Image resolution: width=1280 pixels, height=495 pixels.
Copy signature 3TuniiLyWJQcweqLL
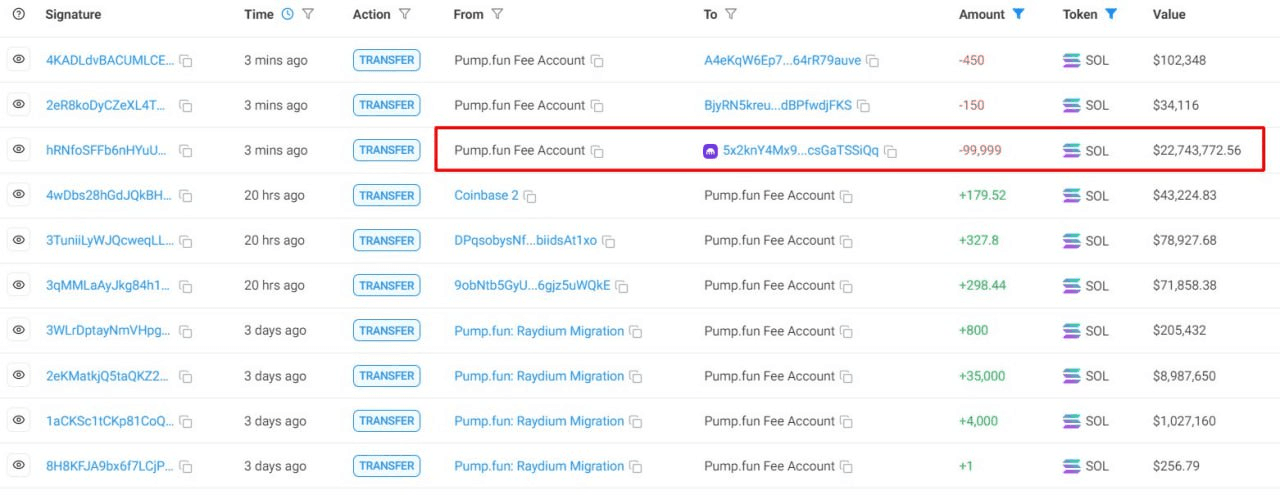click(x=186, y=241)
